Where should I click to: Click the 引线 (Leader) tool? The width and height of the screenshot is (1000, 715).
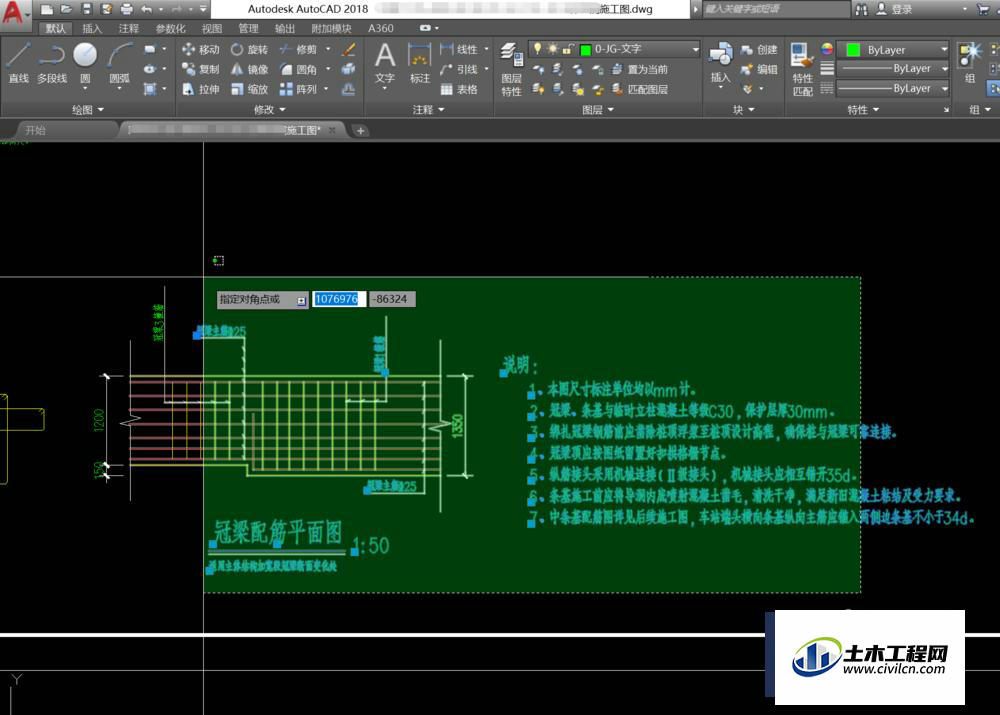coord(459,69)
